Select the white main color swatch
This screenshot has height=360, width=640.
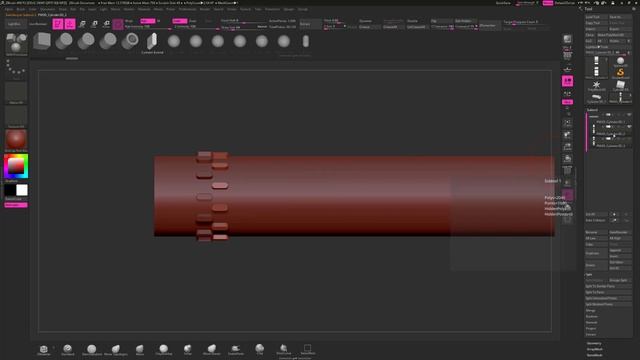click(x=22, y=190)
